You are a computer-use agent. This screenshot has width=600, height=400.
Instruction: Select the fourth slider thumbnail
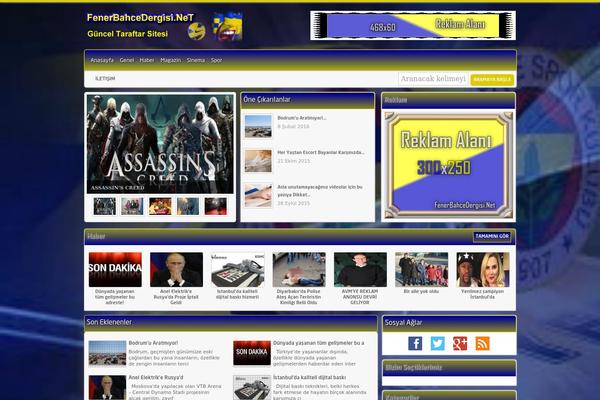(x=188, y=206)
